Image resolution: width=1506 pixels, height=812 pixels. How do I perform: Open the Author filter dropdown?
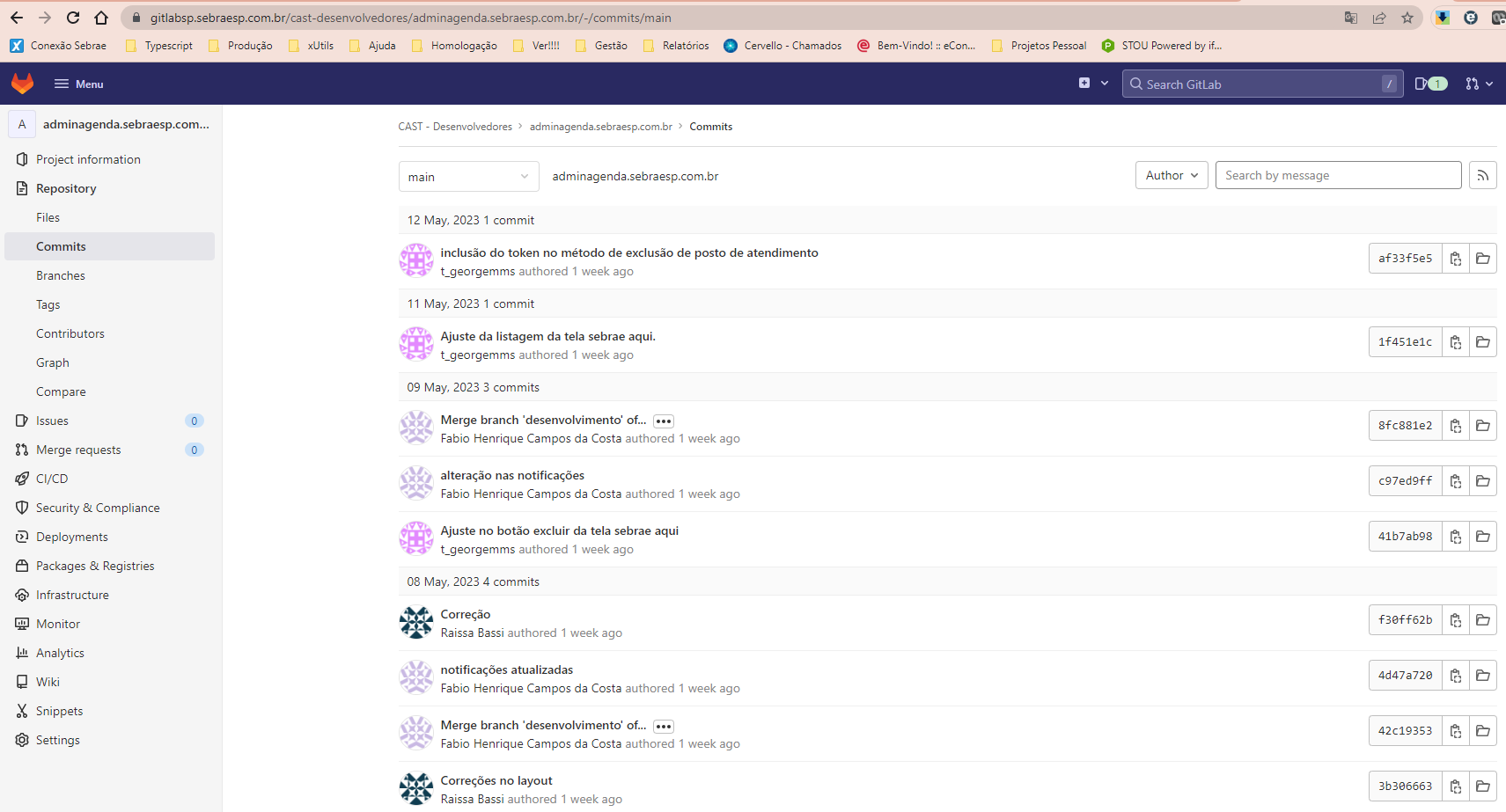[1172, 176]
